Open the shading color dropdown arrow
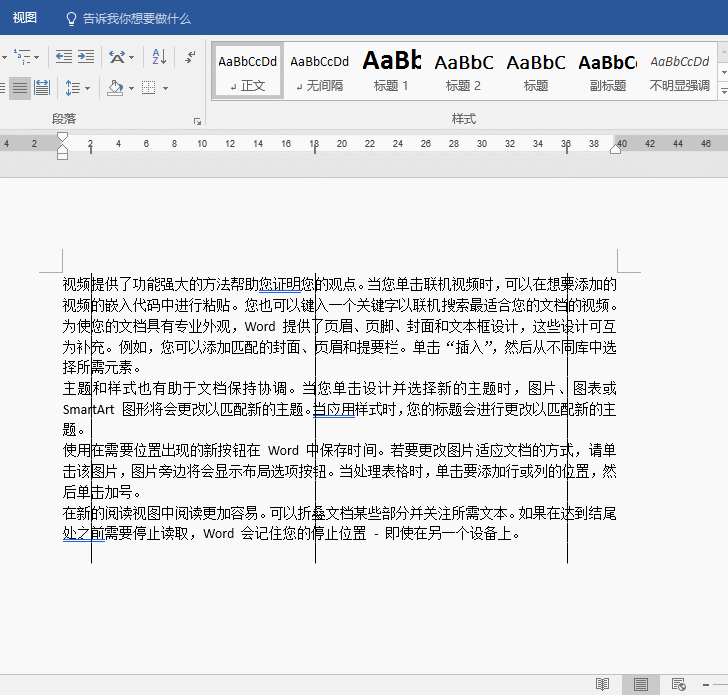728x695 pixels. [130, 88]
